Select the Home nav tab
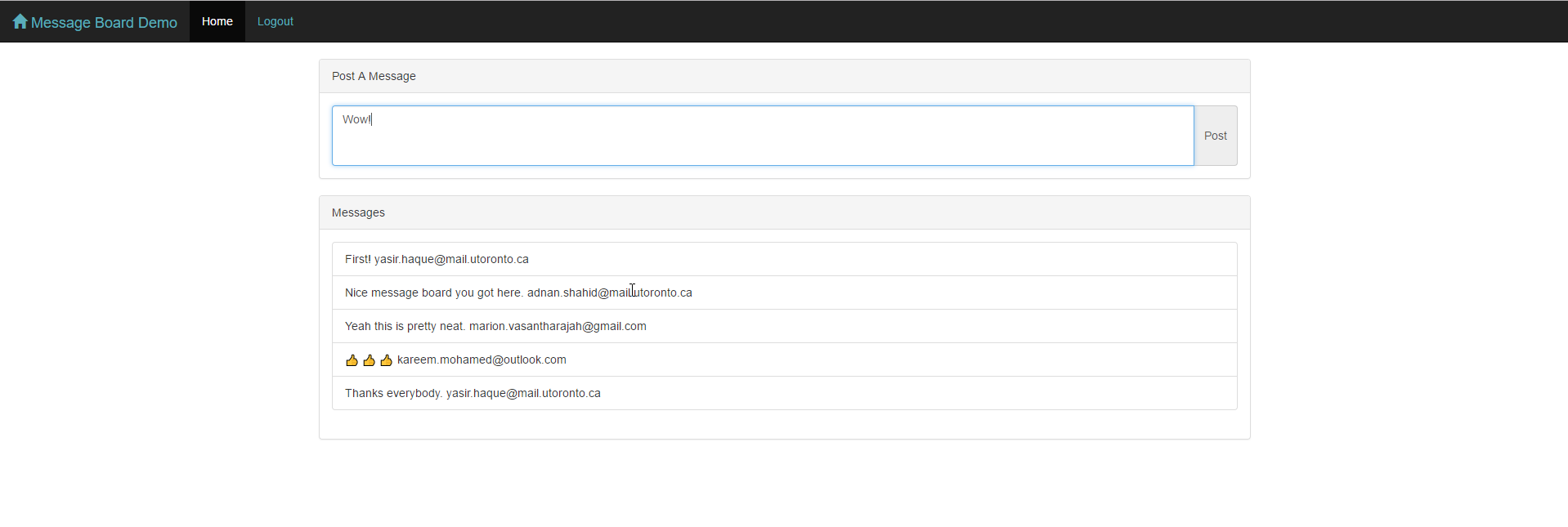The width and height of the screenshot is (1568, 527). click(217, 21)
